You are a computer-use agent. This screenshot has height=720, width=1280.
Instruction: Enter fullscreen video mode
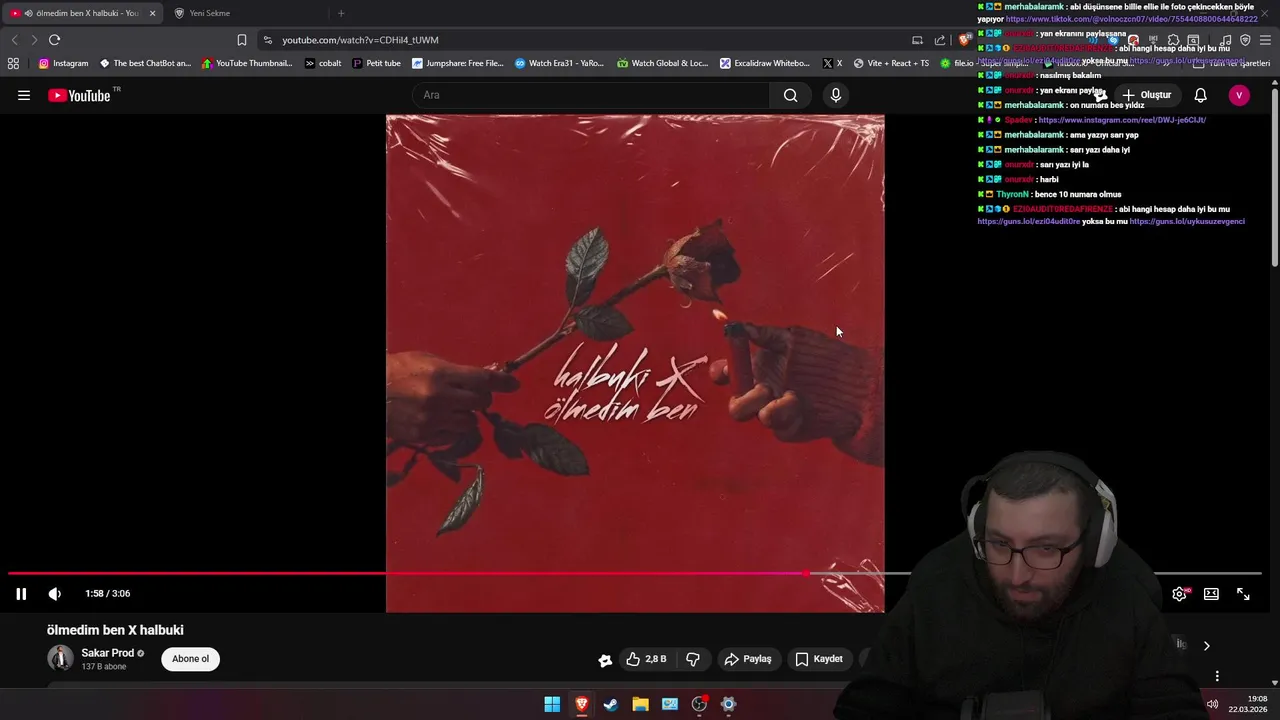1243,594
